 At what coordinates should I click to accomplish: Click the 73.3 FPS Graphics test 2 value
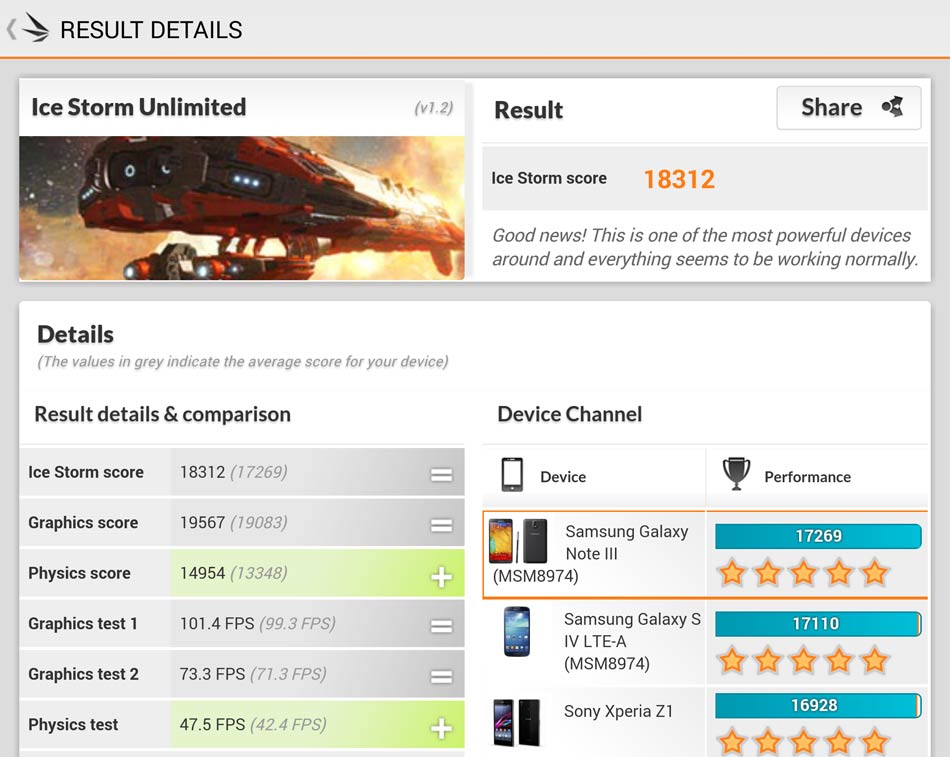click(x=212, y=674)
